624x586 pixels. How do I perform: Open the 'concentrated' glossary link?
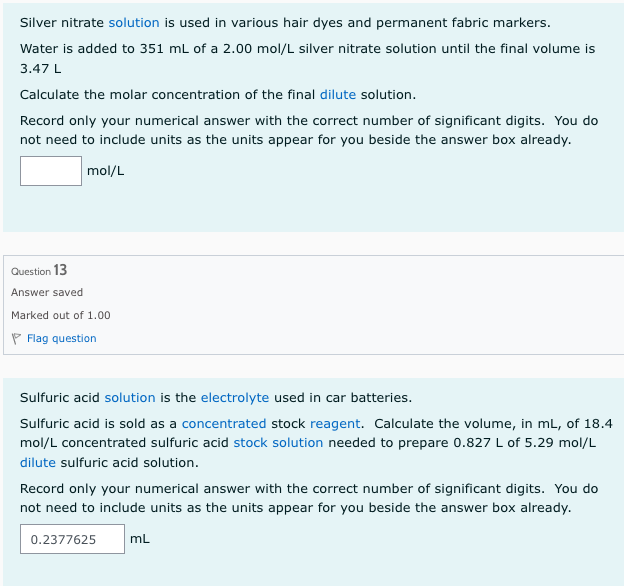pos(224,423)
